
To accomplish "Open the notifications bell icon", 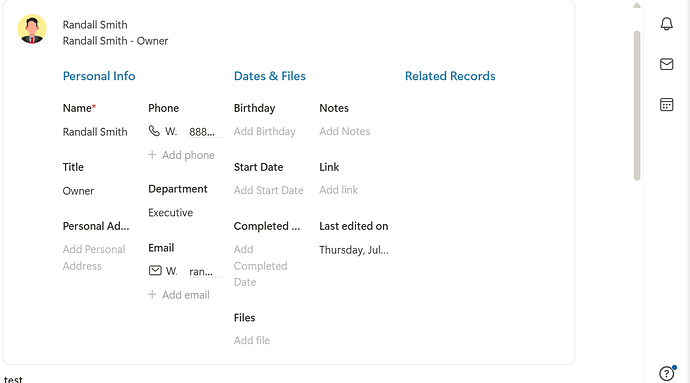I will tap(666, 24).
